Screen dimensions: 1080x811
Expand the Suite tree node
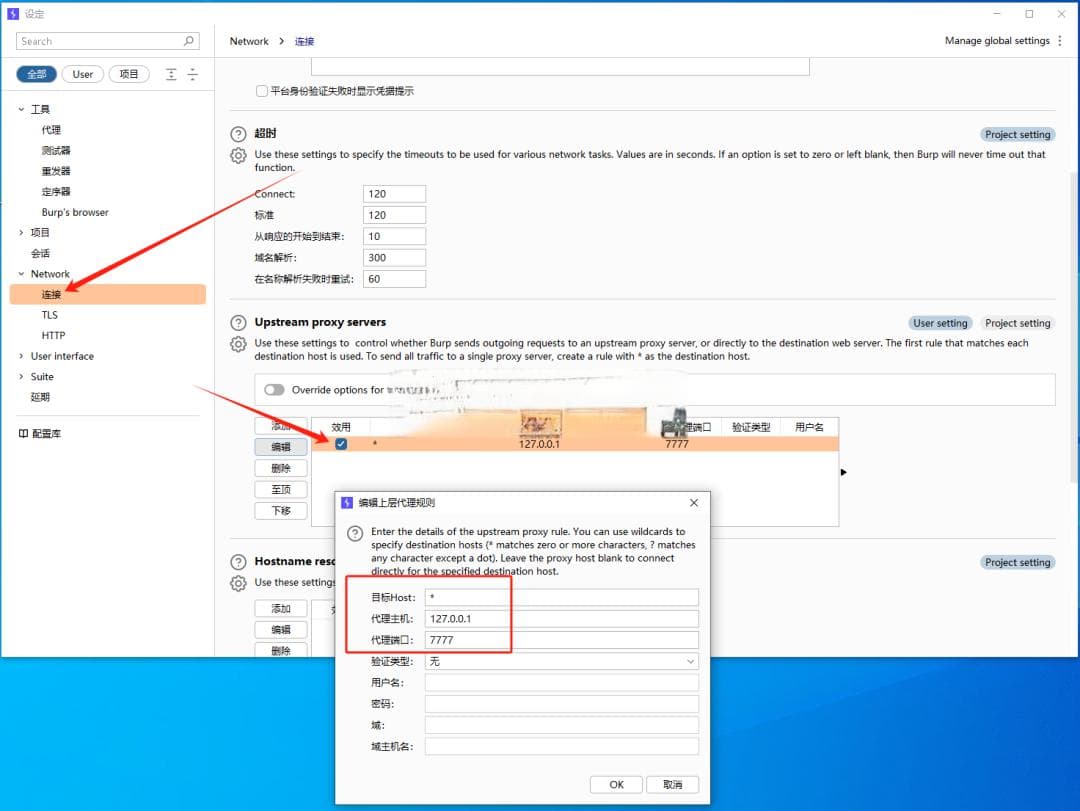pos(21,377)
